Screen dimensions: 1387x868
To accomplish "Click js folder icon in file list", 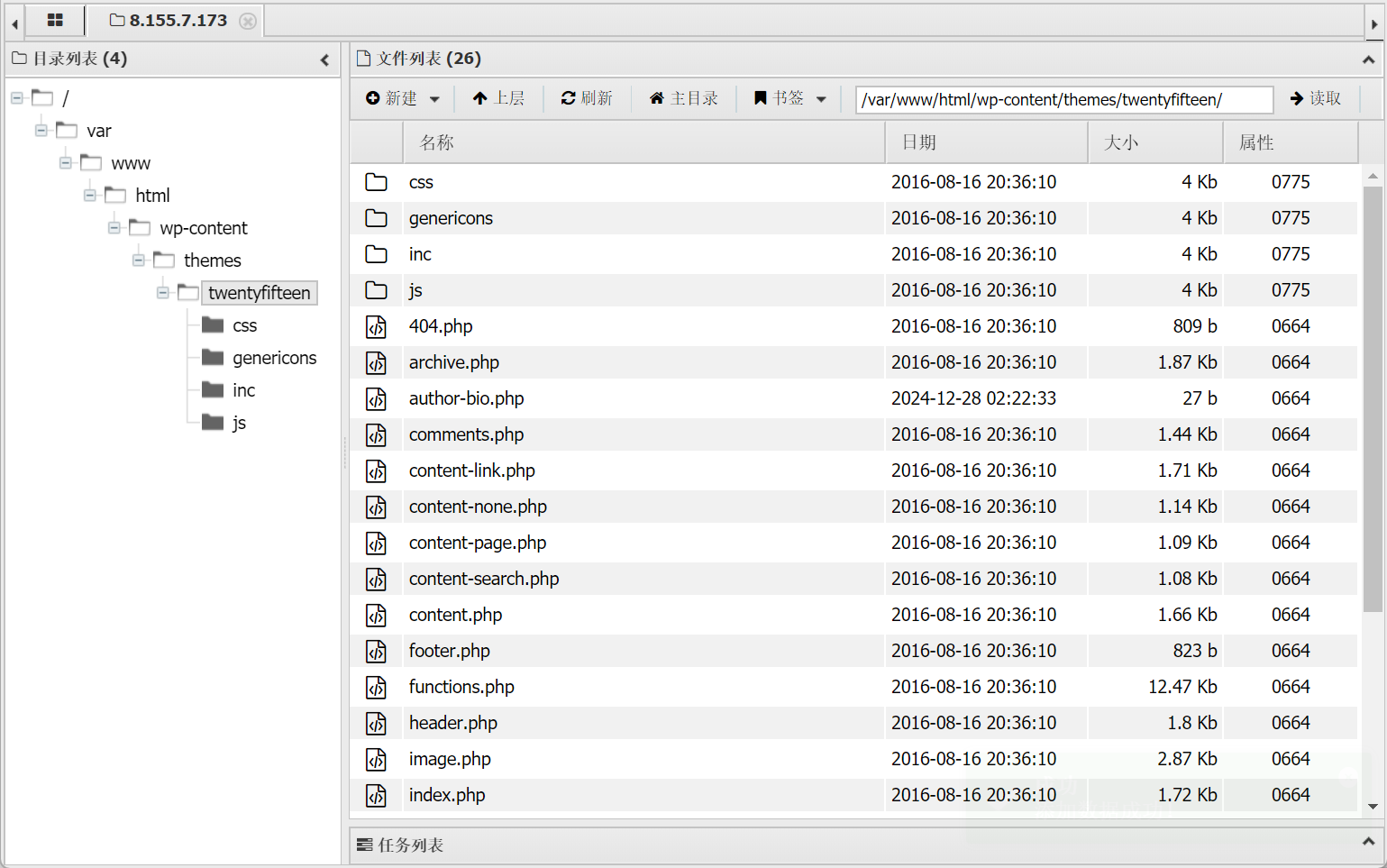I will tap(376, 290).
